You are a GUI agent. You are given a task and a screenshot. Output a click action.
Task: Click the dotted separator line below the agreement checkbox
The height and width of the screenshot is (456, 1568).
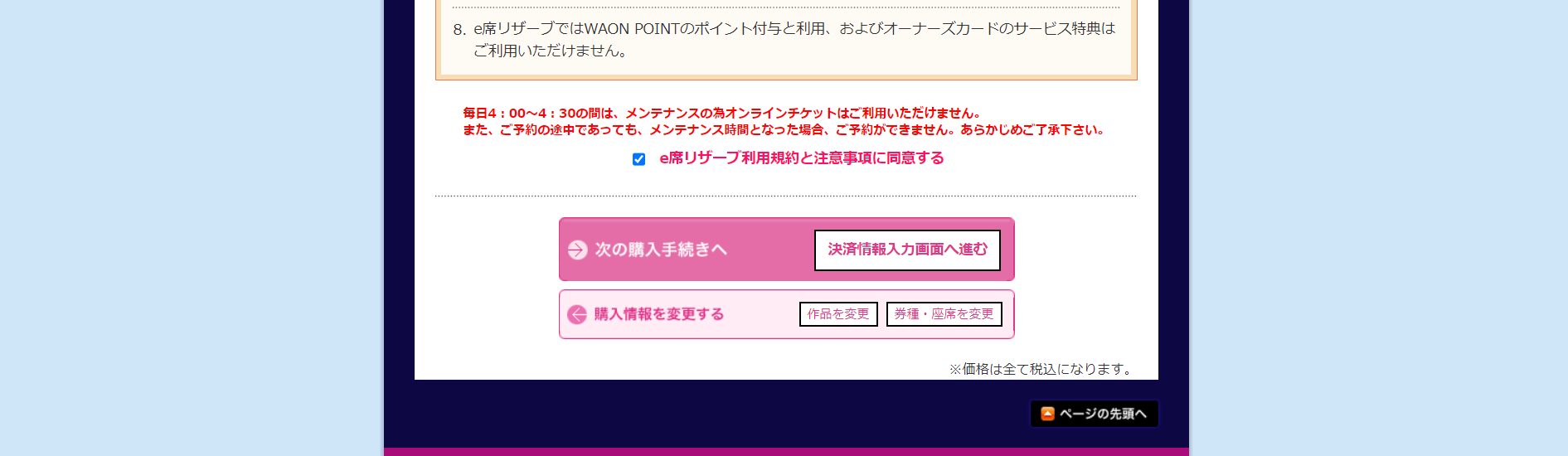(x=785, y=196)
